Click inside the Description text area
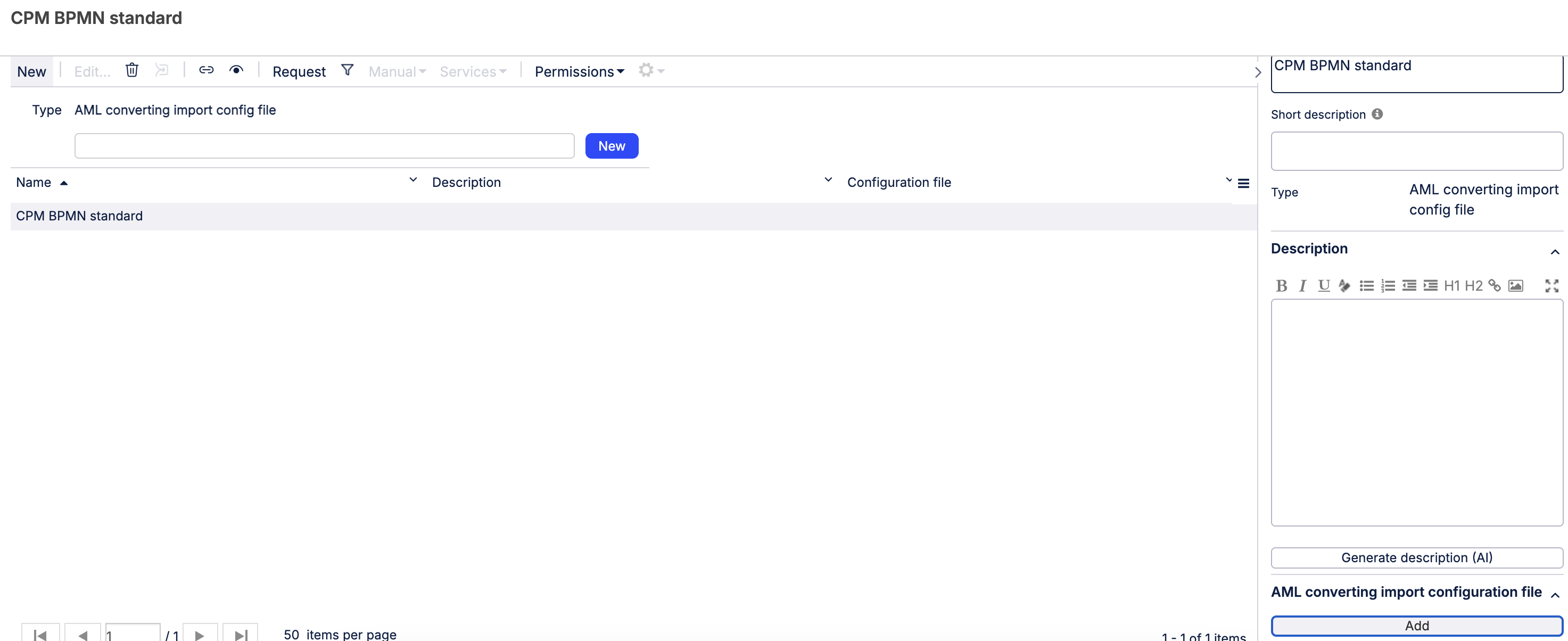The width and height of the screenshot is (1568, 641). (x=1416, y=412)
